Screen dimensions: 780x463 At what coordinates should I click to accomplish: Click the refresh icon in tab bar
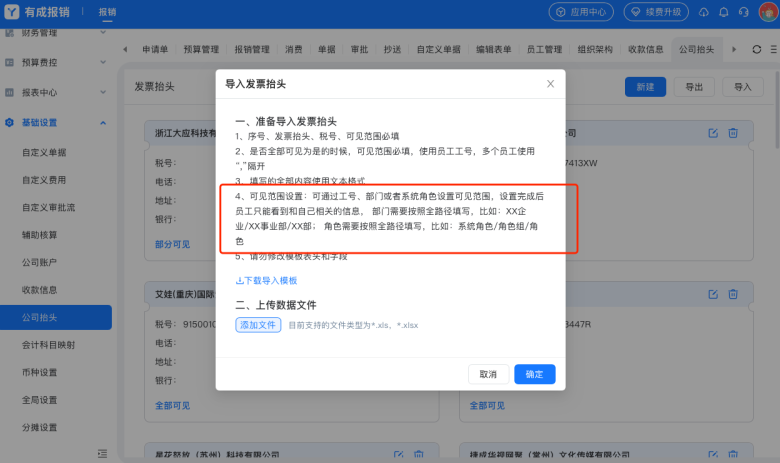pyautogui.click(x=757, y=49)
